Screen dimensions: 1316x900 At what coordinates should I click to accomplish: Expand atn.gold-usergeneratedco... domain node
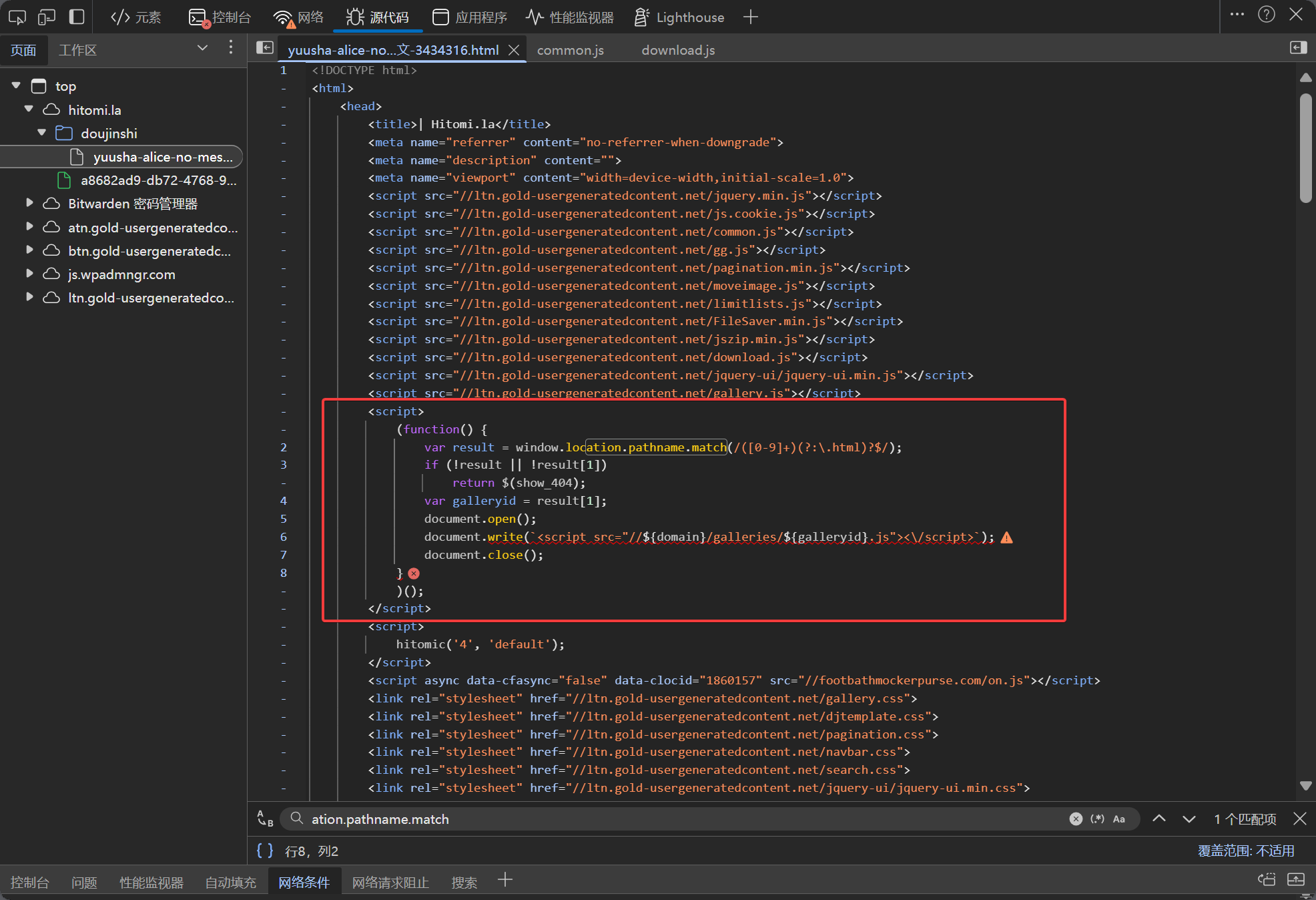[29, 227]
